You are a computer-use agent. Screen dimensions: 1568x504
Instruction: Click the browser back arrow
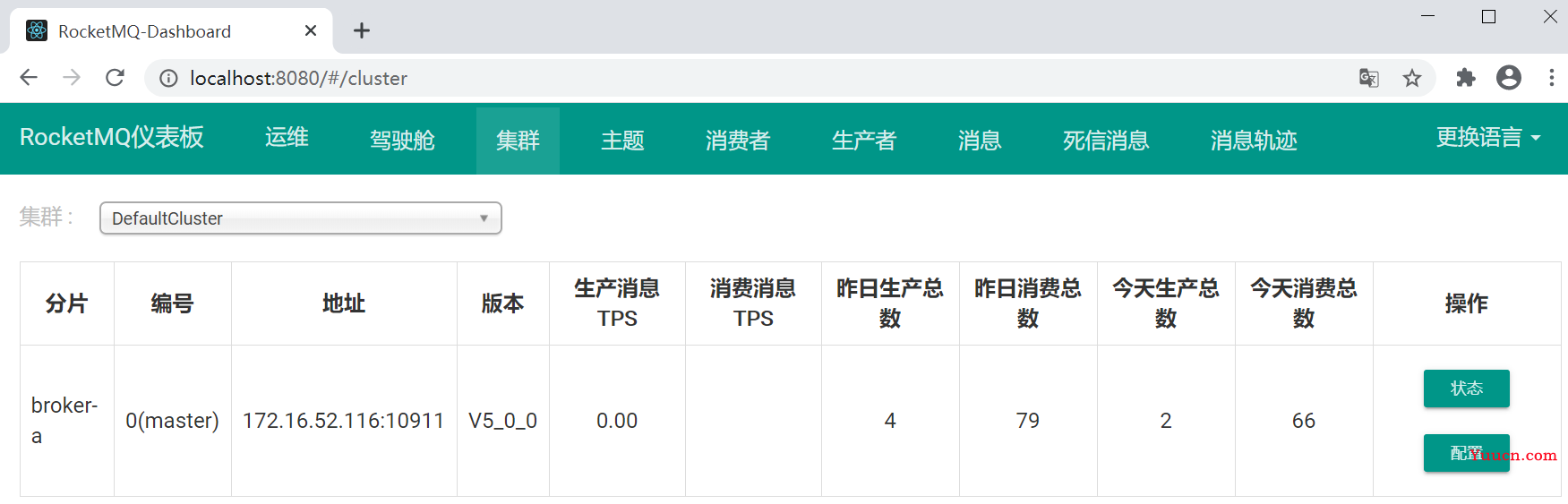[29, 78]
